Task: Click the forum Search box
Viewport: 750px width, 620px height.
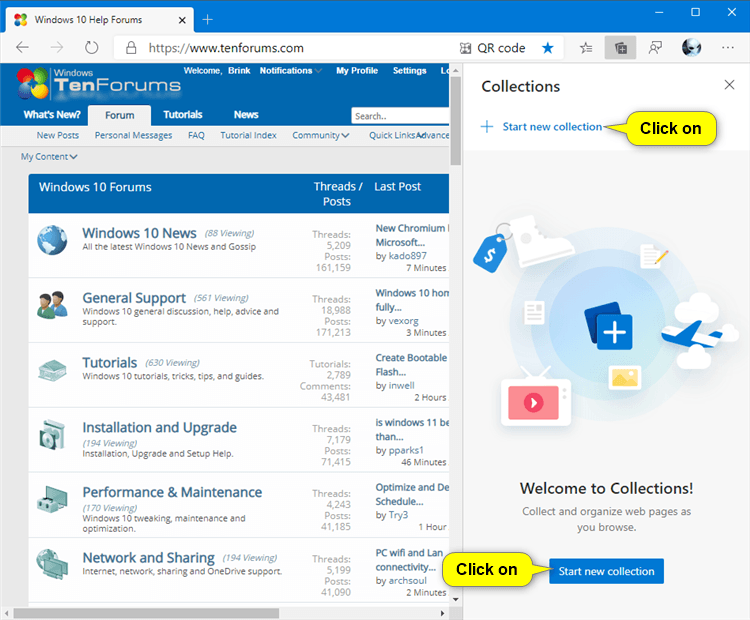Action: [400, 116]
